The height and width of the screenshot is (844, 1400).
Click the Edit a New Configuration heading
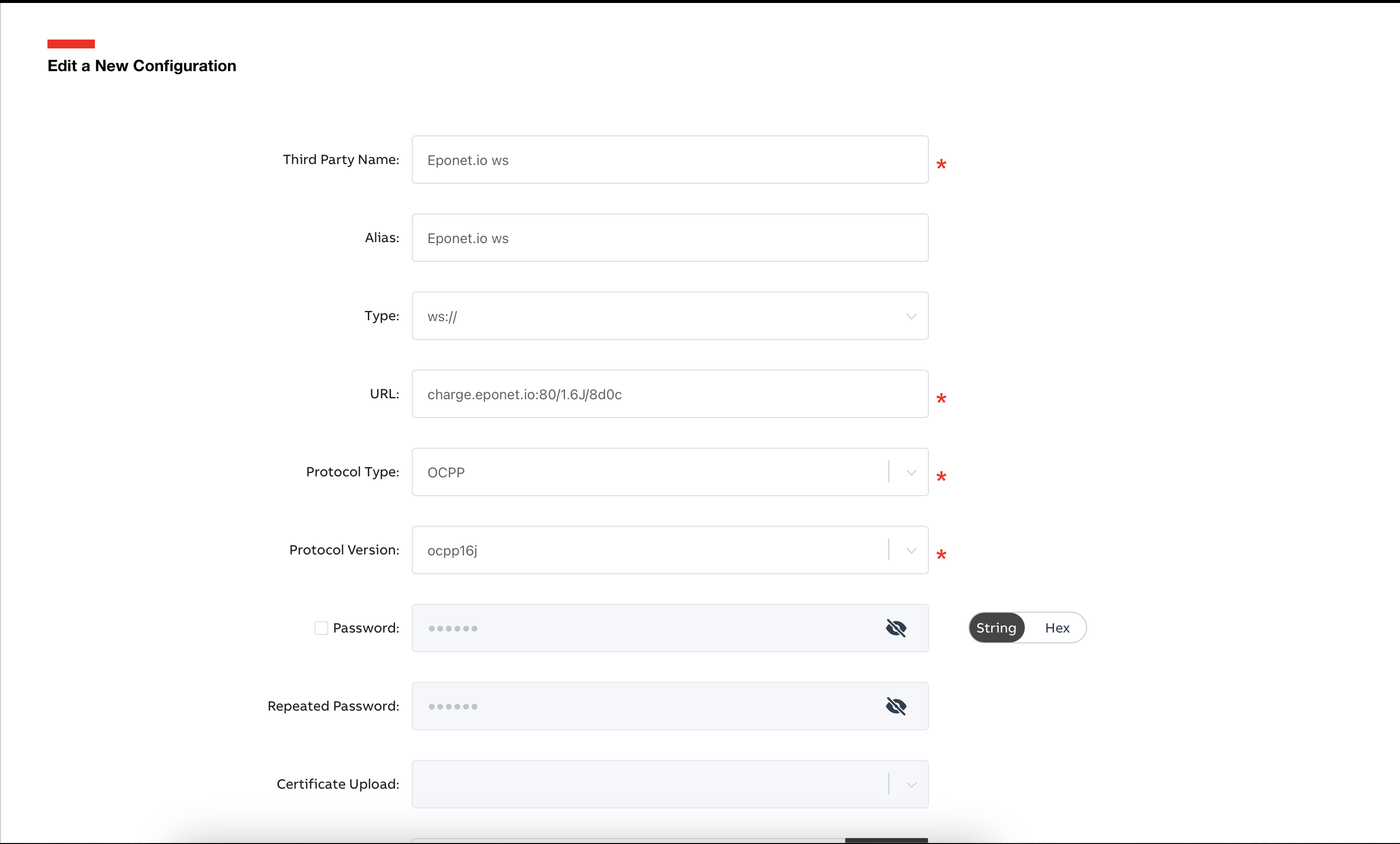pyautogui.click(x=141, y=66)
